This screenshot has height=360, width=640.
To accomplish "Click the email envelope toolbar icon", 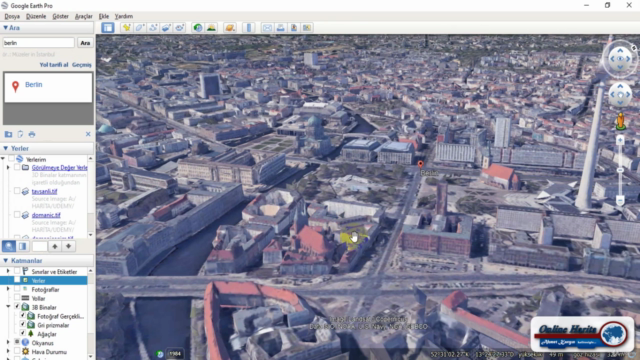I will click(267, 28).
